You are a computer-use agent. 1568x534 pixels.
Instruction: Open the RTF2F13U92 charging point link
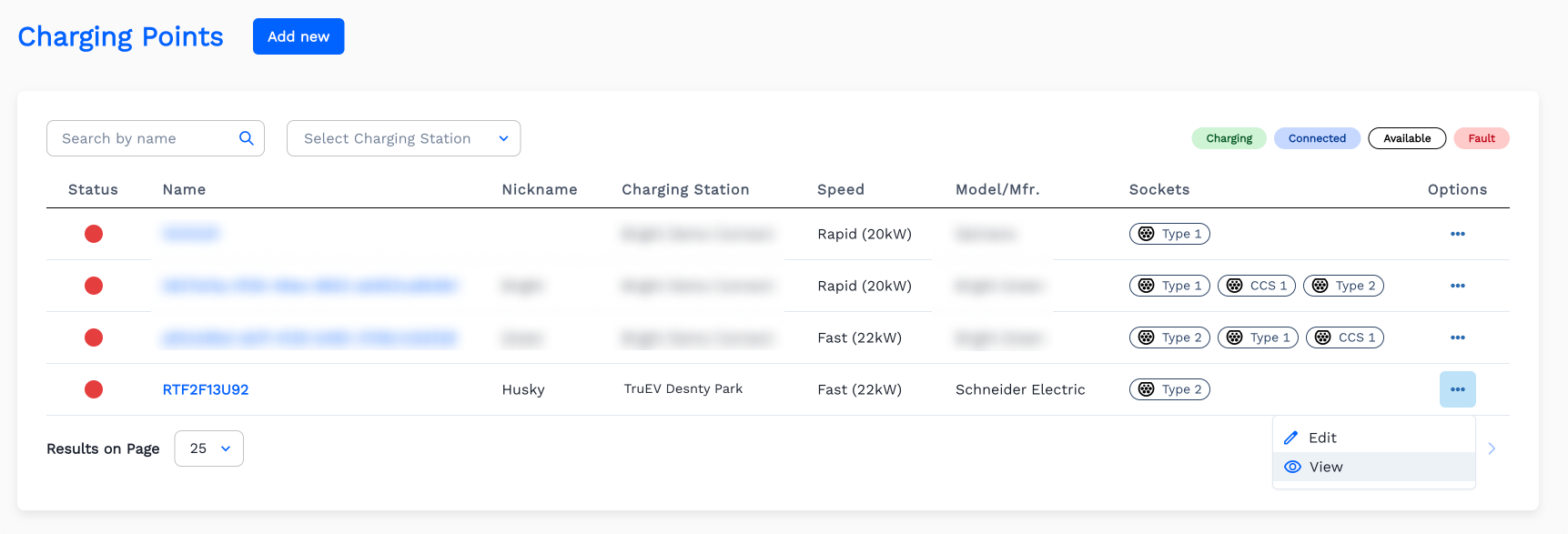206,389
